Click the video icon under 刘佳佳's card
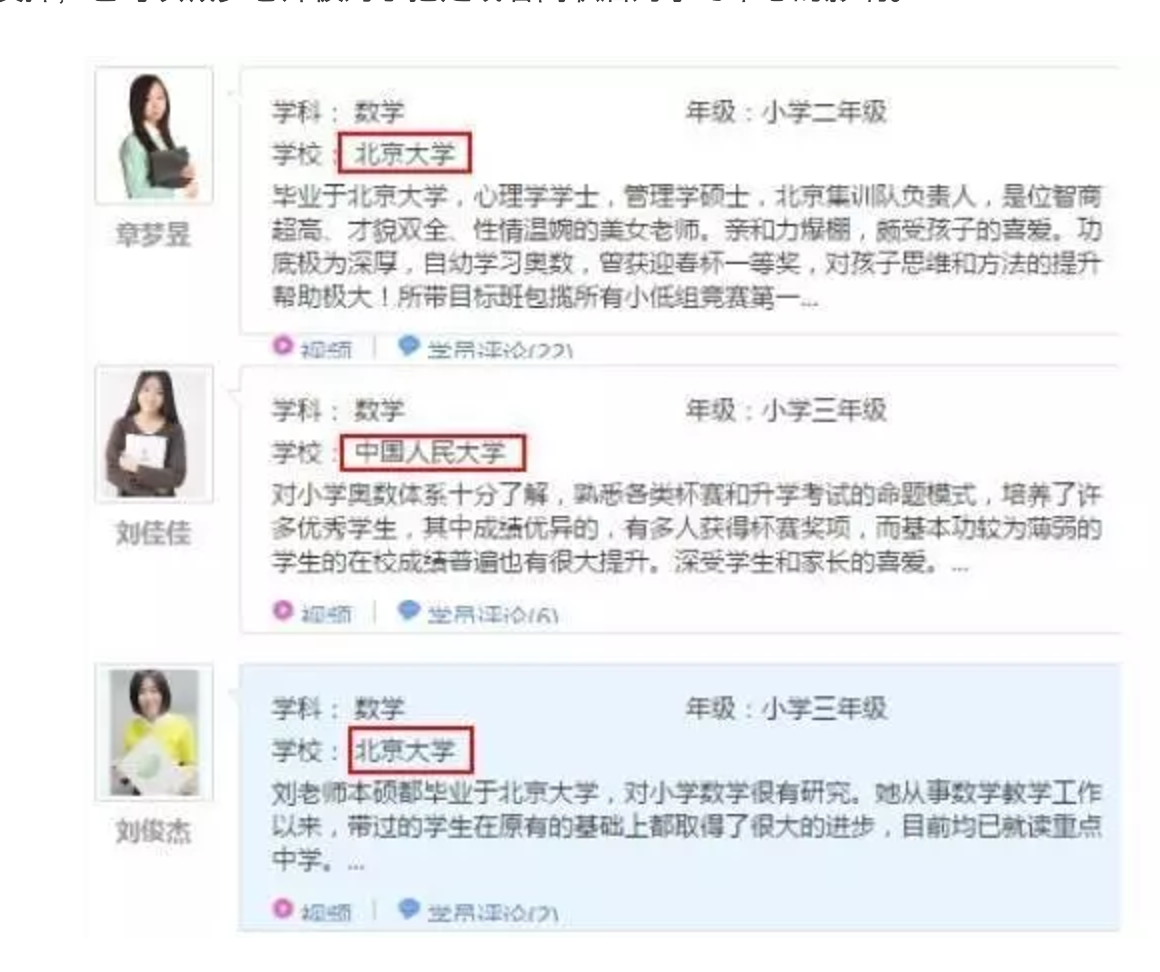The height and width of the screenshot is (972, 1160). (x=283, y=610)
